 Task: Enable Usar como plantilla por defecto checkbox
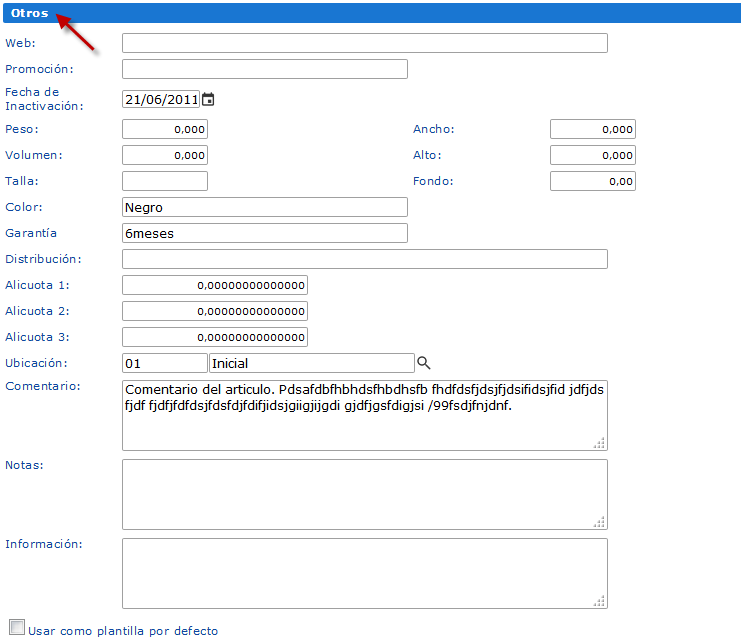click(x=17, y=627)
